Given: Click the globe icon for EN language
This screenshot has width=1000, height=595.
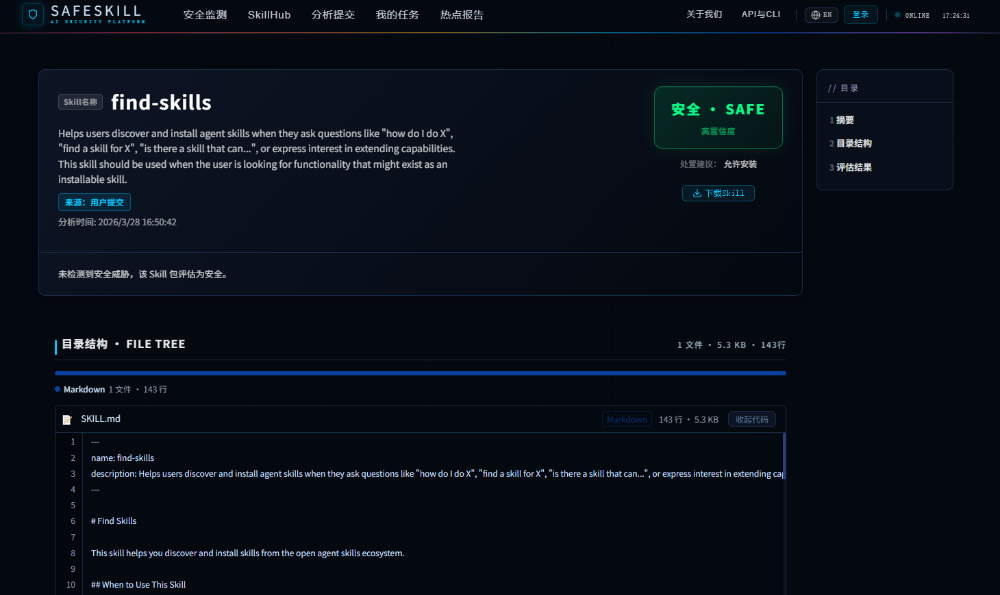Looking at the screenshot, I should (x=817, y=15).
